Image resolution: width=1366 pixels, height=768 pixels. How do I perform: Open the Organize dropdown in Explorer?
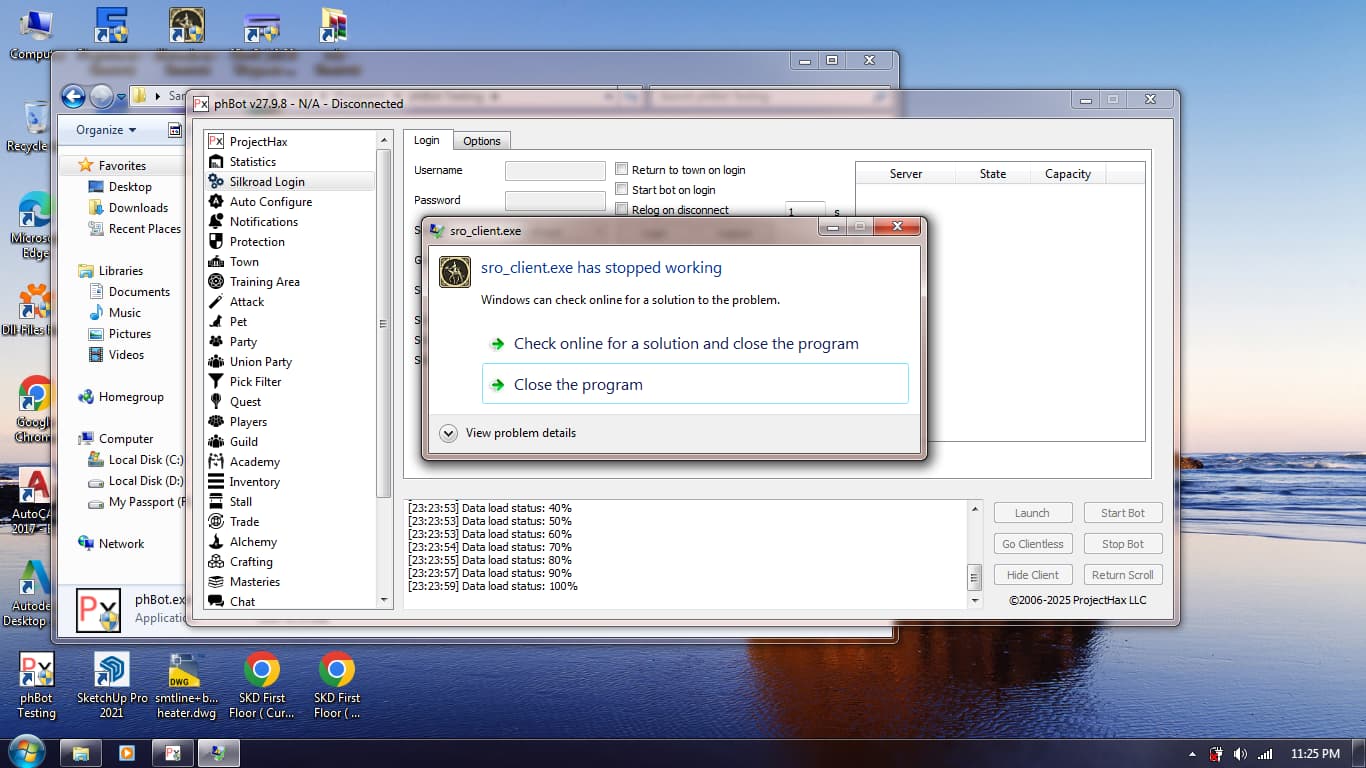pos(106,130)
